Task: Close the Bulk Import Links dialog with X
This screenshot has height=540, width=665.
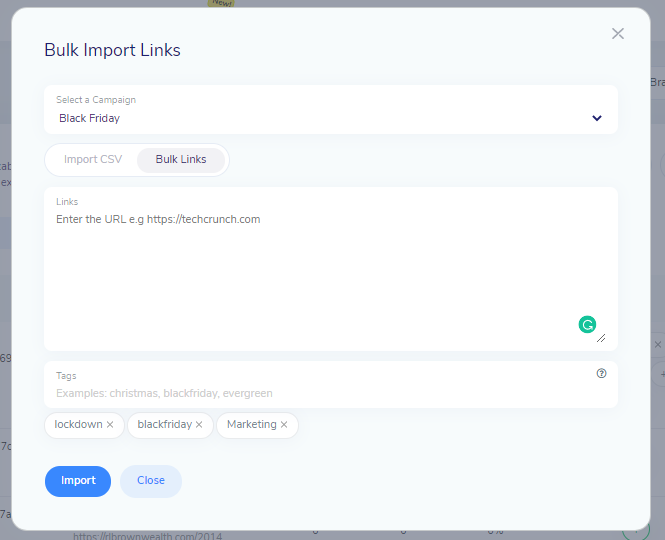Action: point(618,34)
